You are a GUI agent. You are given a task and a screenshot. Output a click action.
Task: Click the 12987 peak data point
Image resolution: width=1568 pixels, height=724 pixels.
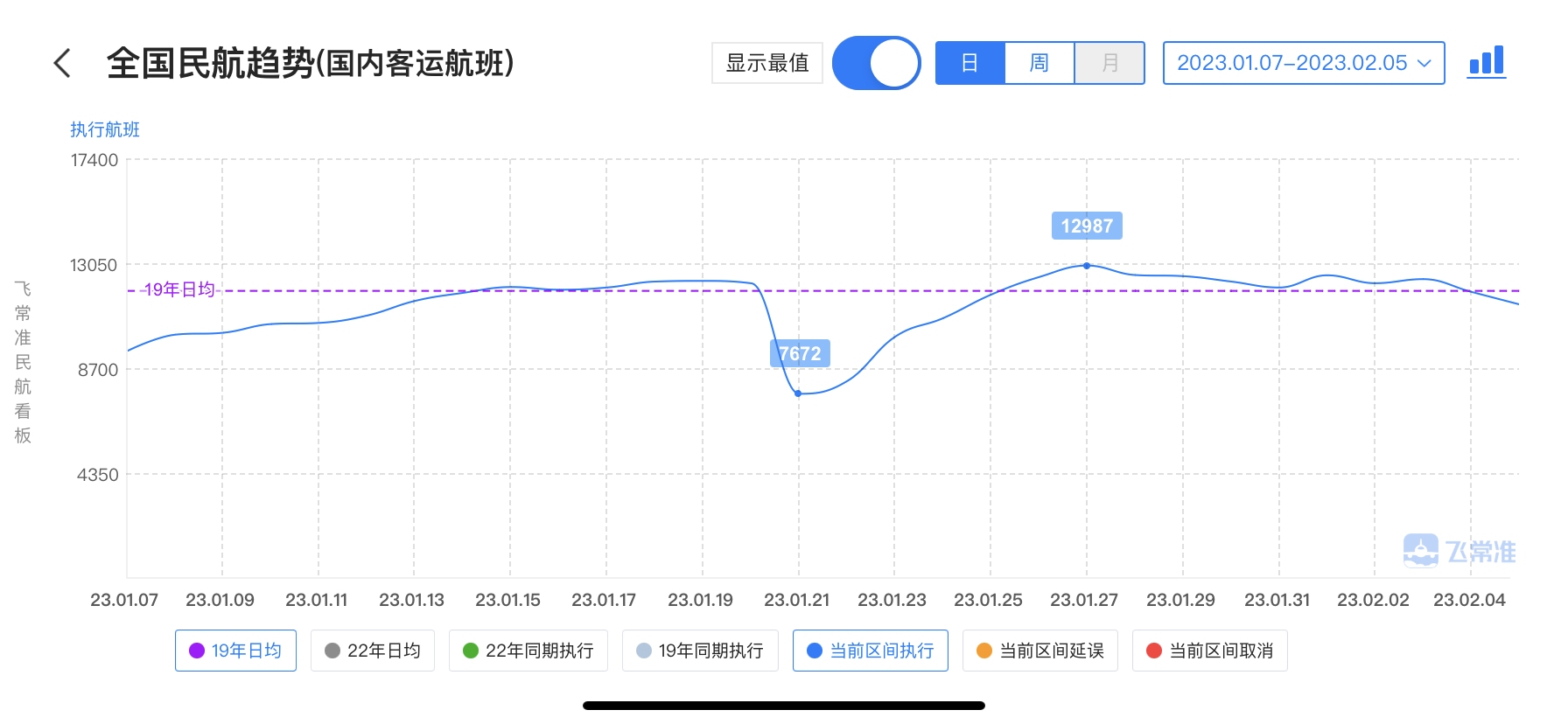[1087, 266]
